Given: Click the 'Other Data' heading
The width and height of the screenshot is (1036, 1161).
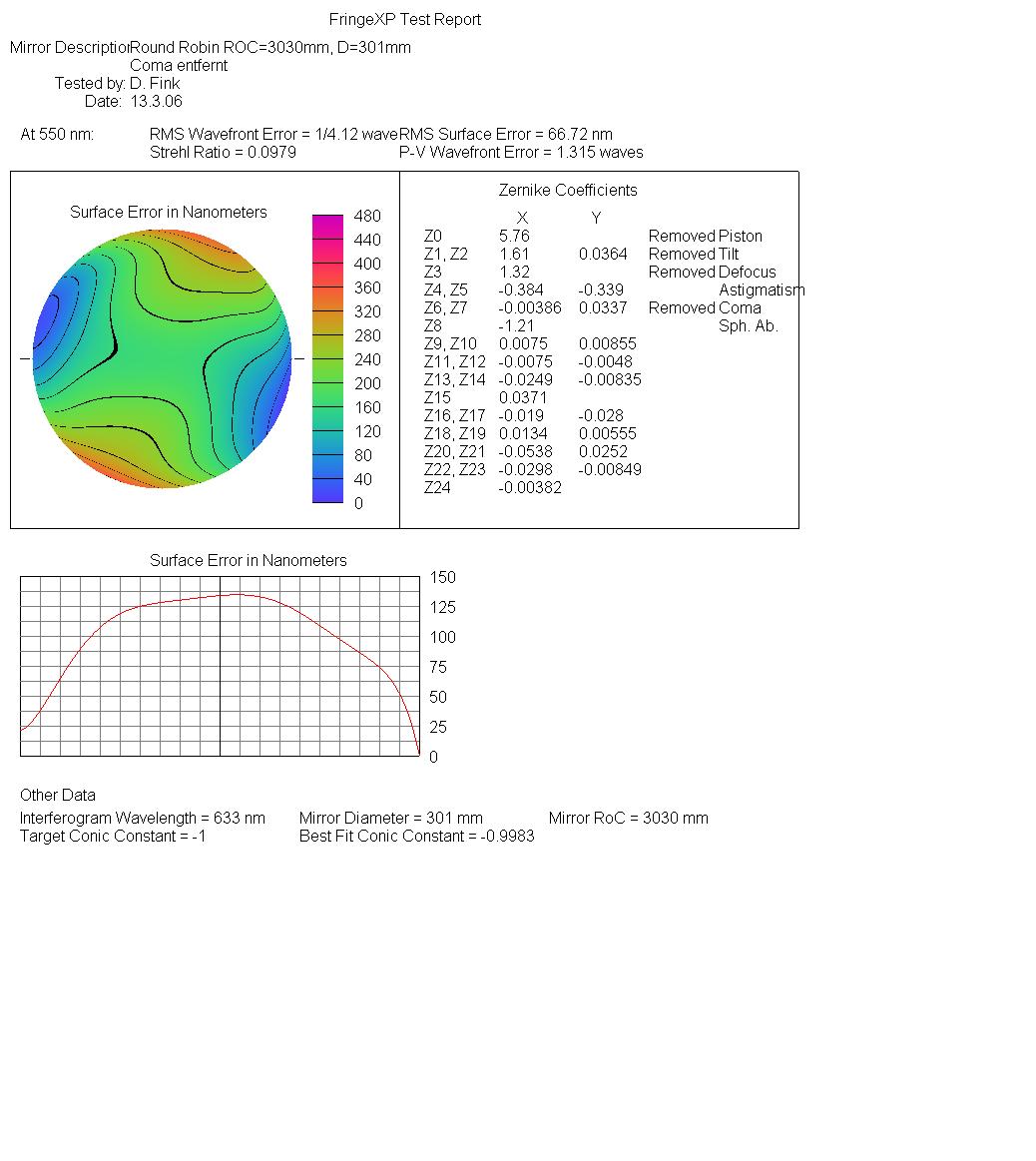Looking at the screenshot, I should pyautogui.click(x=58, y=796).
